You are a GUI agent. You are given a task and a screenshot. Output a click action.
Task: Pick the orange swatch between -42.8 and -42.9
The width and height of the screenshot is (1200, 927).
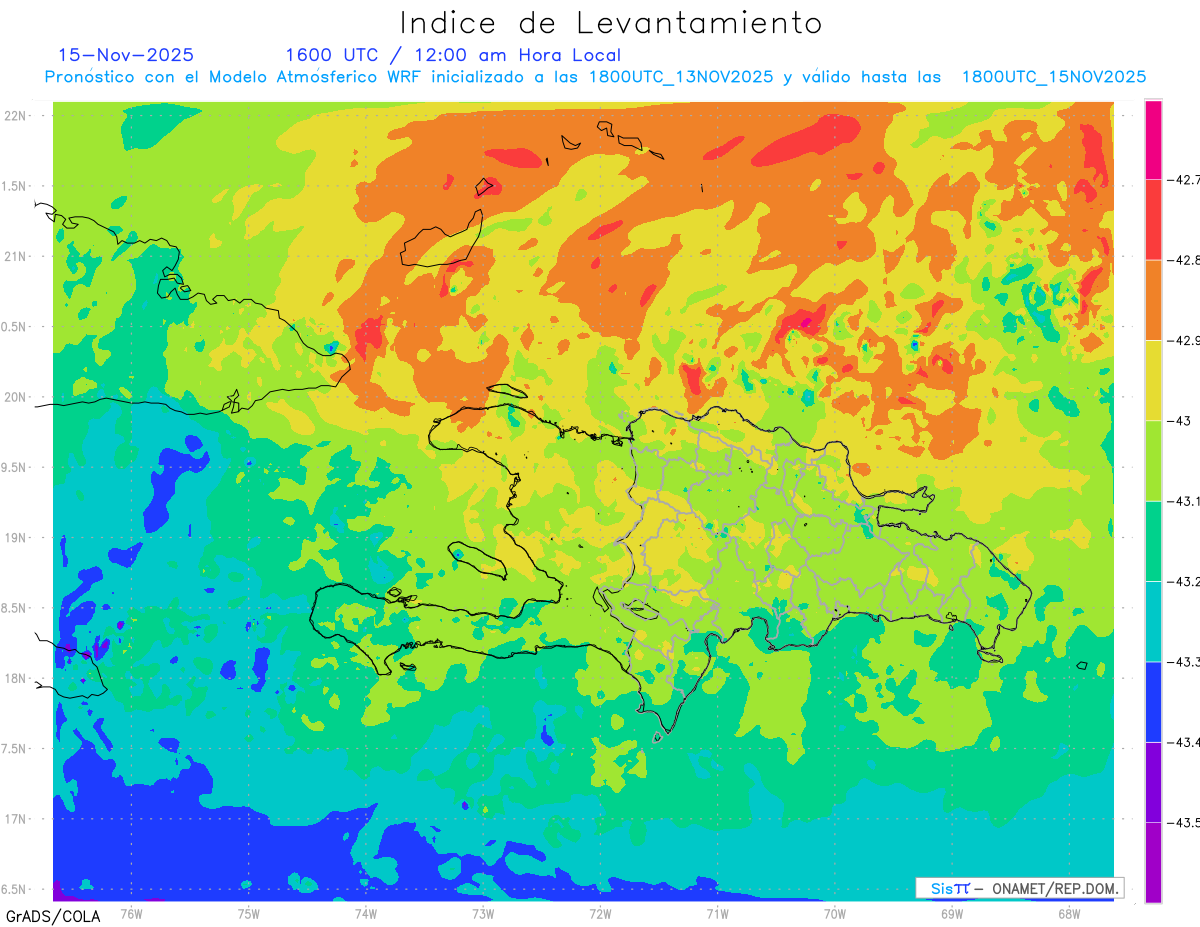pyautogui.click(x=1153, y=300)
